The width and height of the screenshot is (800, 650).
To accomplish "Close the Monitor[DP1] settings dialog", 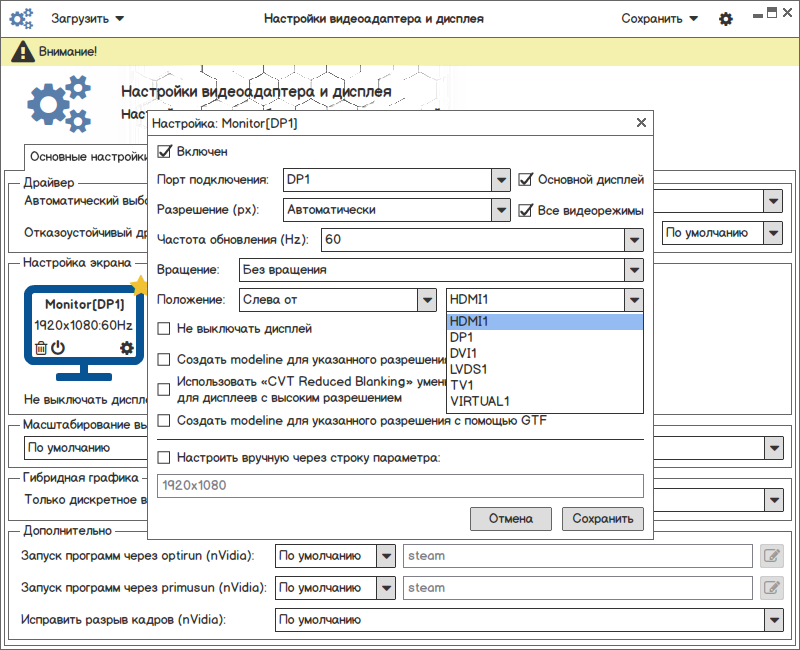I will (641, 123).
